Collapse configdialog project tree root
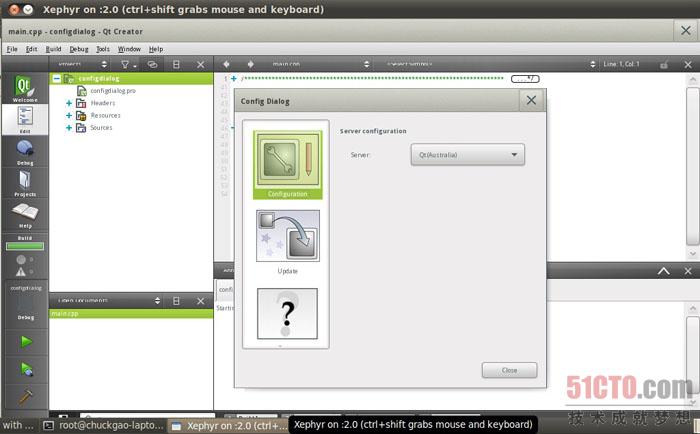Screen dimensions: 700x434 (57, 79)
